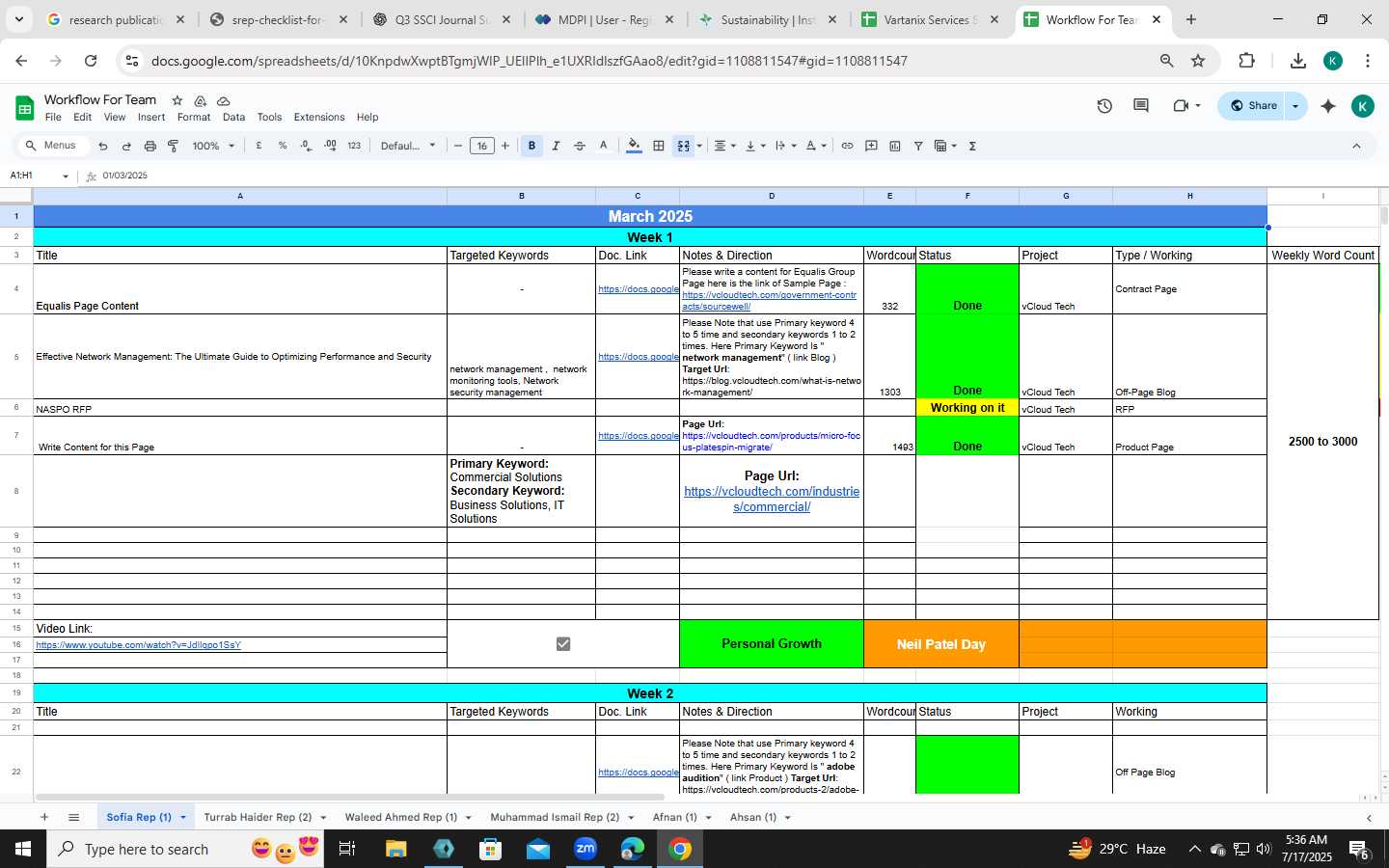Open the Extensions menu
This screenshot has height=868, width=1389.
click(x=319, y=118)
